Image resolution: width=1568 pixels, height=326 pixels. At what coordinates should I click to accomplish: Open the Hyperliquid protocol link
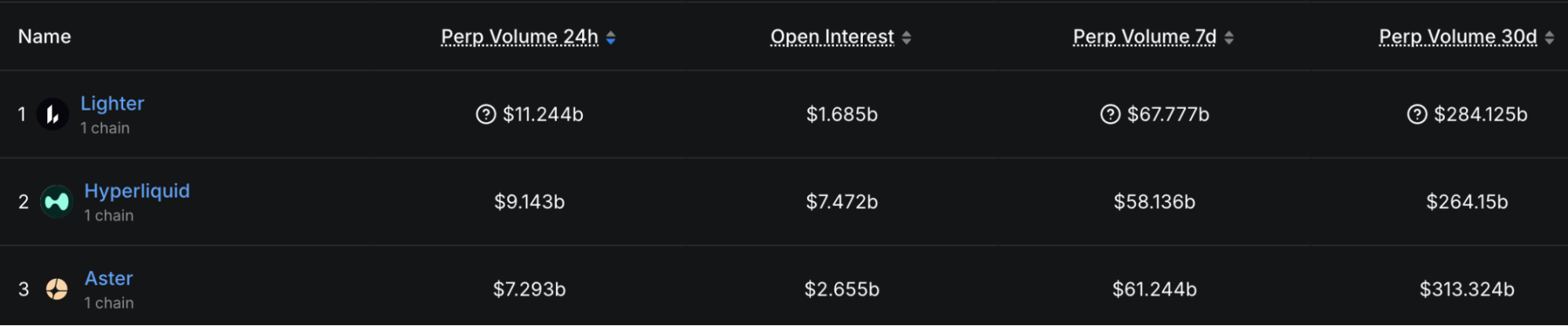pyautogui.click(x=137, y=191)
